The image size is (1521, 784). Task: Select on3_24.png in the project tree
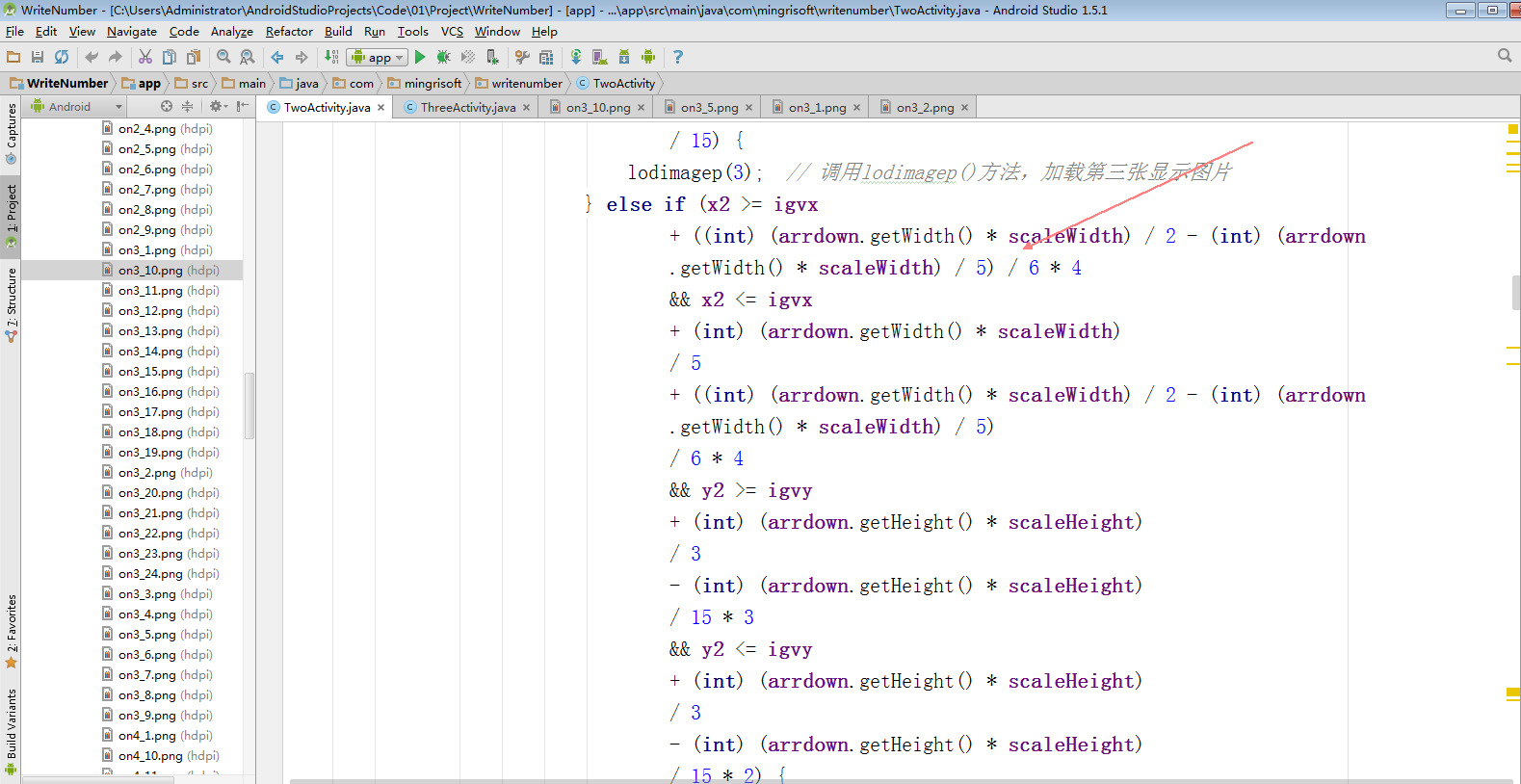pyautogui.click(x=132, y=574)
